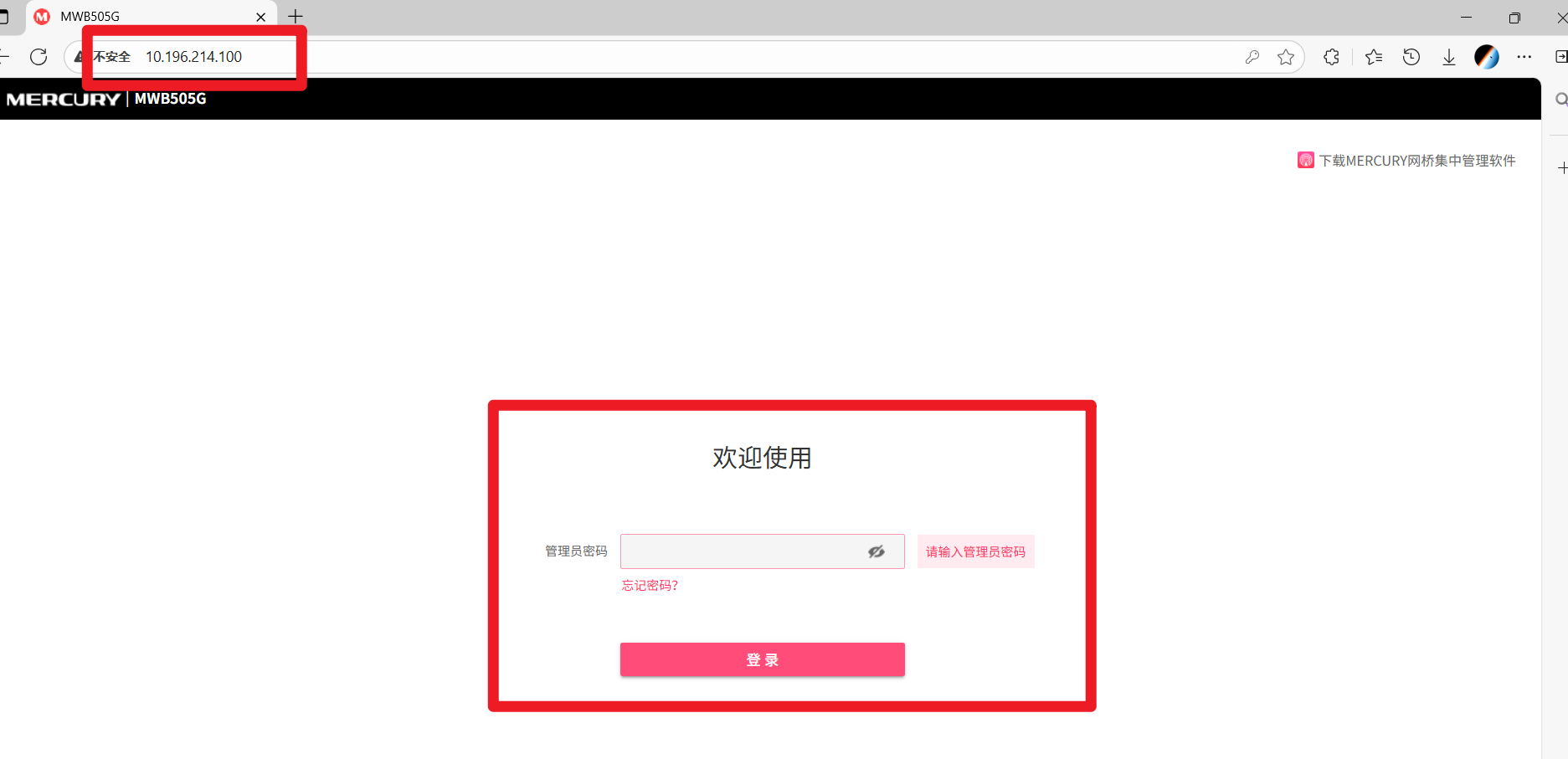Refresh the page with reload icon
The height and width of the screenshot is (759, 1568).
click(39, 57)
